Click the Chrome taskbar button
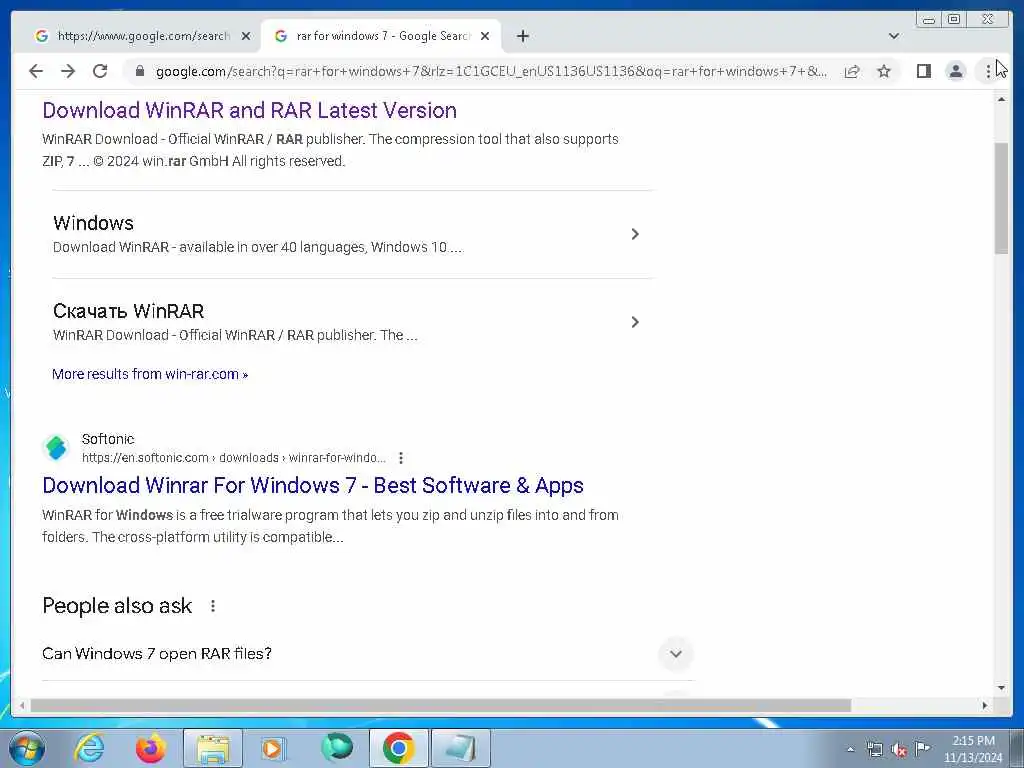Image resolution: width=1024 pixels, height=768 pixels. (398, 748)
